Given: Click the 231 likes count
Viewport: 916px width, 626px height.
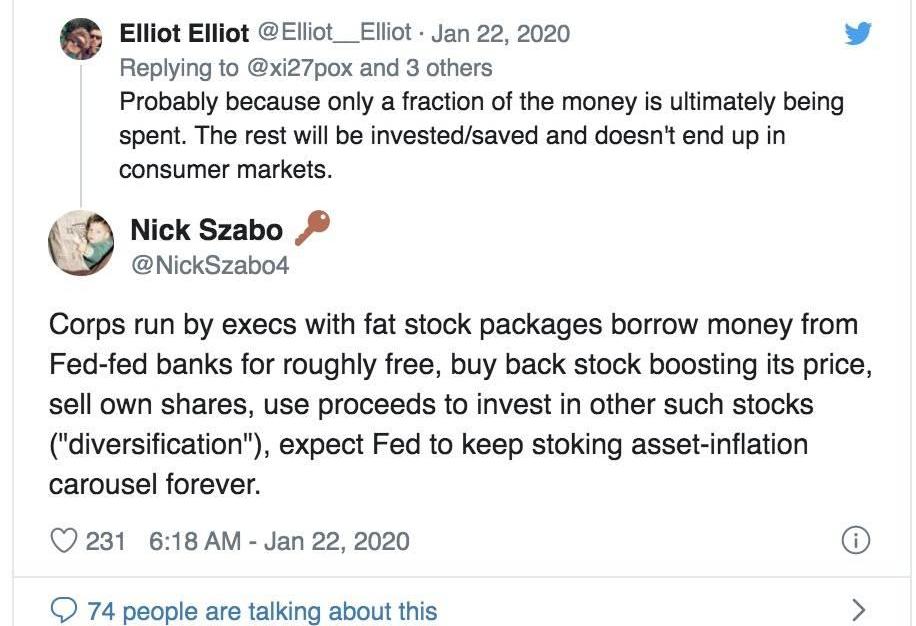Looking at the screenshot, I should coord(105,541).
